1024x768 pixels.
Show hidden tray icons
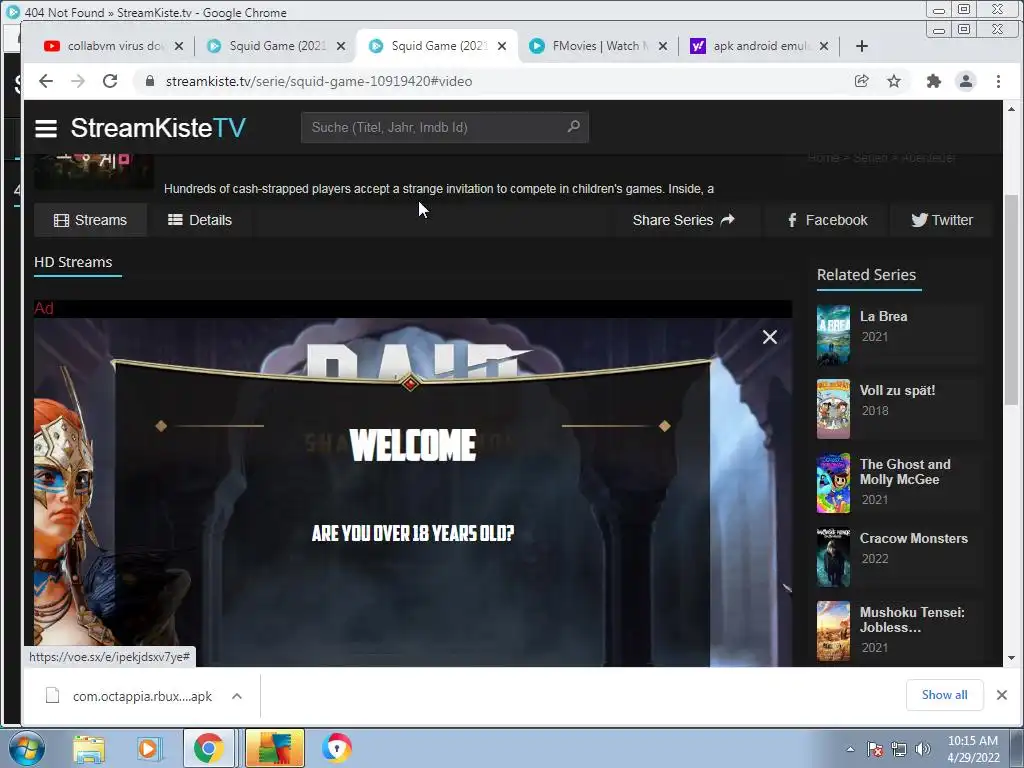click(850, 749)
